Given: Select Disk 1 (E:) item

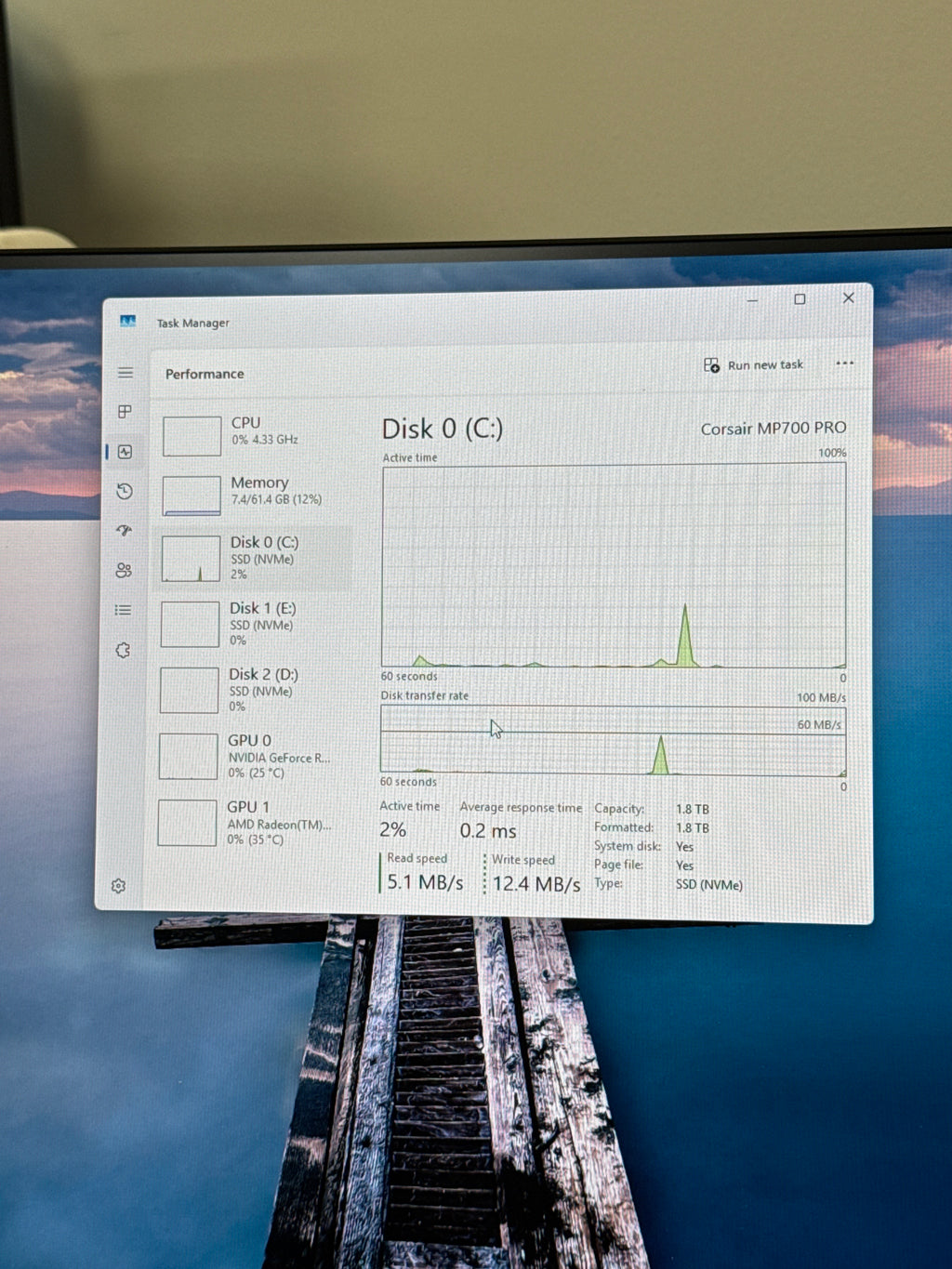Looking at the screenshot, I should (x=251, y=623).
